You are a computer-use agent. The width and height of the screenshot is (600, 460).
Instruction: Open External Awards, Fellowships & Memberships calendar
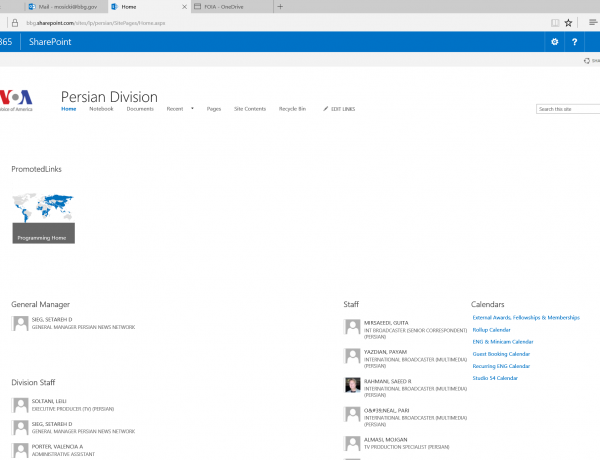526,317
